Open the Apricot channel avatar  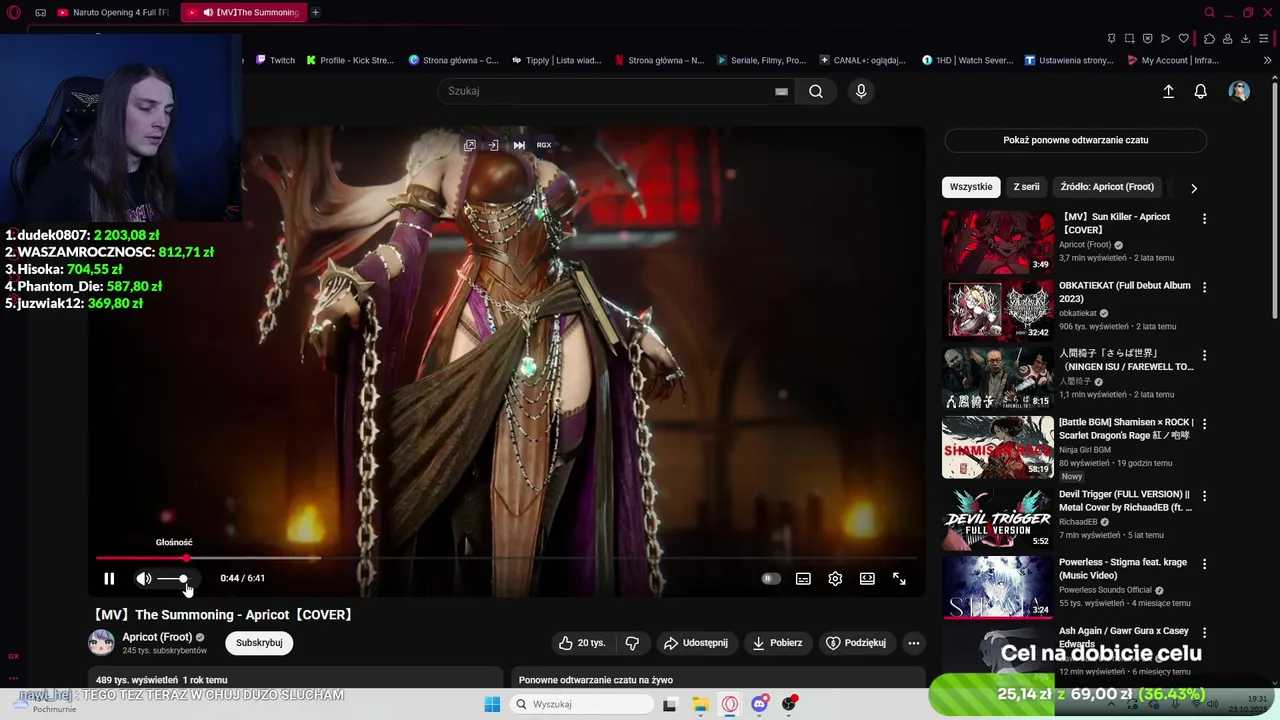click(101, 643)
